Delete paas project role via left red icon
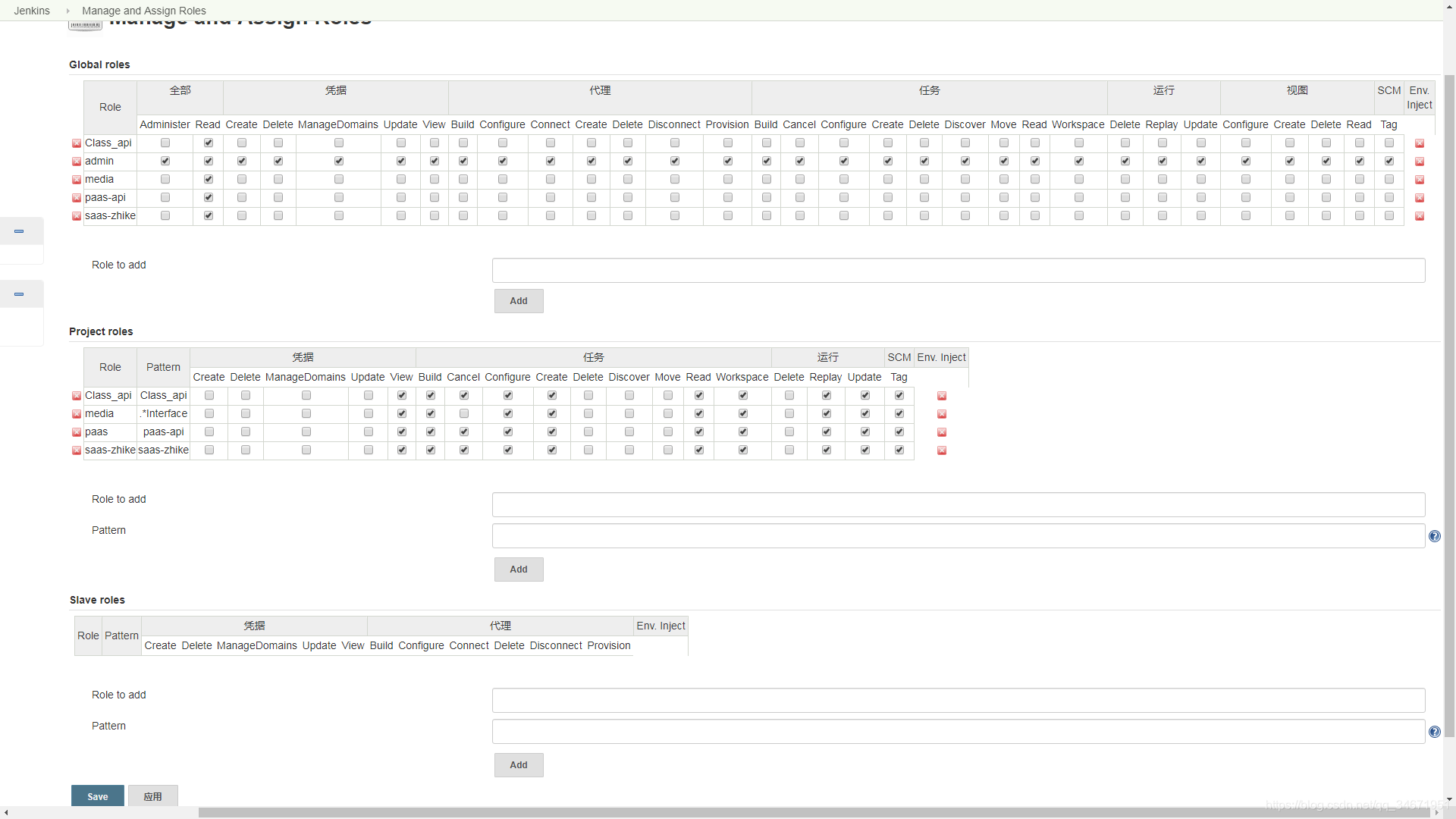The image size is (1456, 819). click(77, 432)
